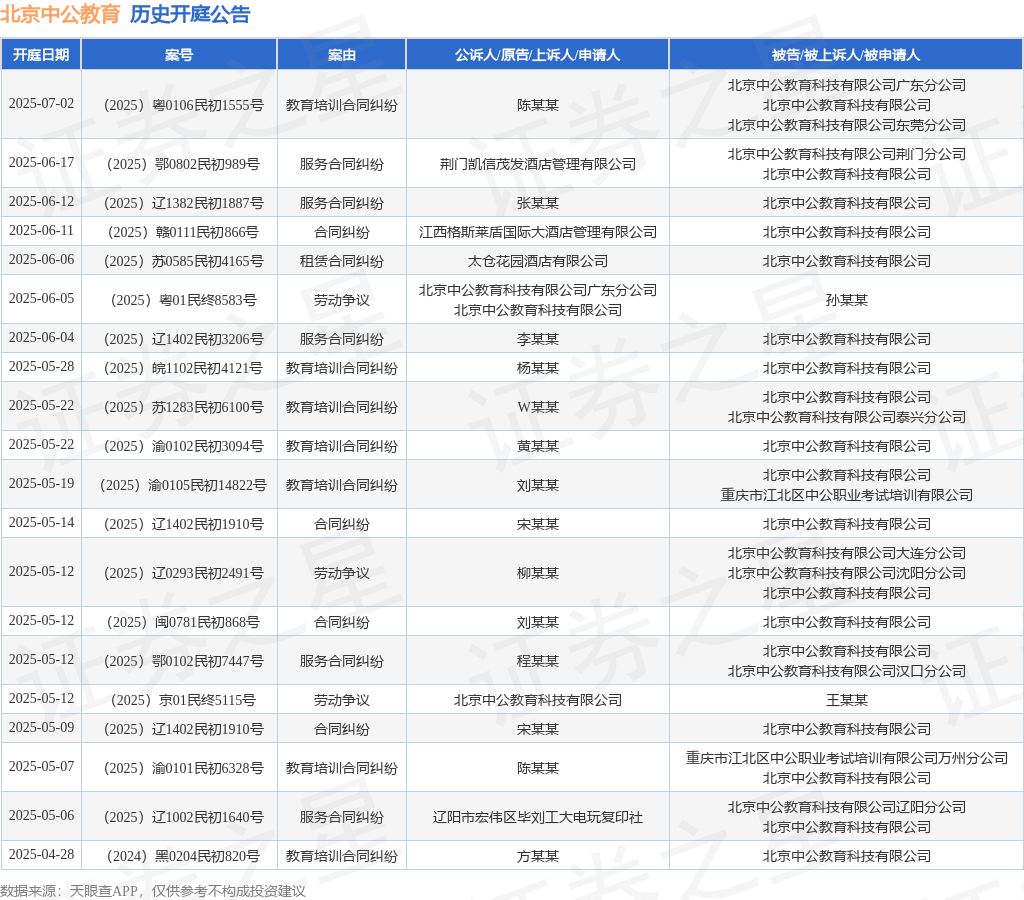Image resolution: width=1024 pixels, height=900 pixels.
Task: Select the 案由 column header
Action: click(342, 55)
